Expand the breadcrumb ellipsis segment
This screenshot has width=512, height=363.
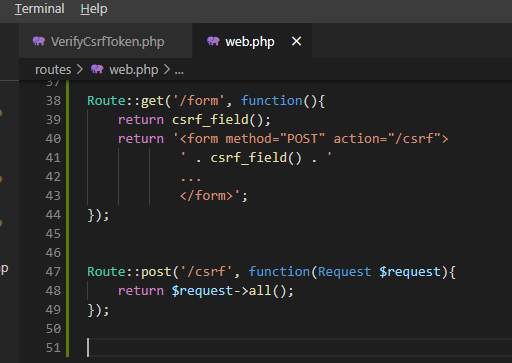tap(179, 71)
